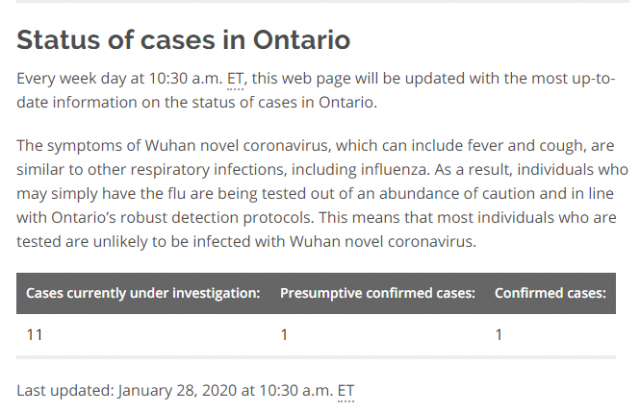Viewport: 640px width, 412px height.
Task: Select 'Confirmed cases' column header
Action: click(550, 293)
